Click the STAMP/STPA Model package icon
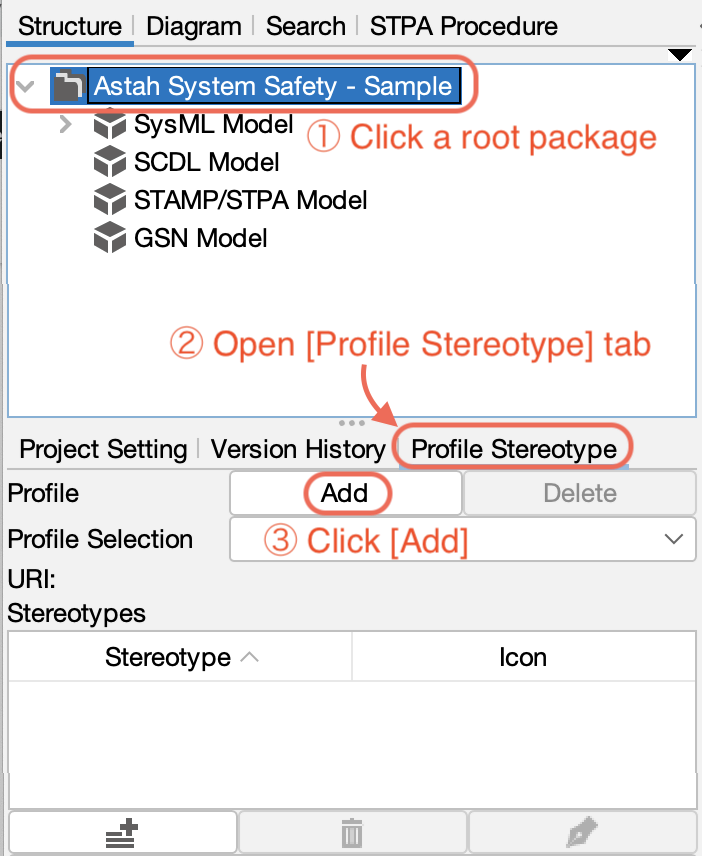The height and width of the screenshot is (856, 702). click(110, 200)
